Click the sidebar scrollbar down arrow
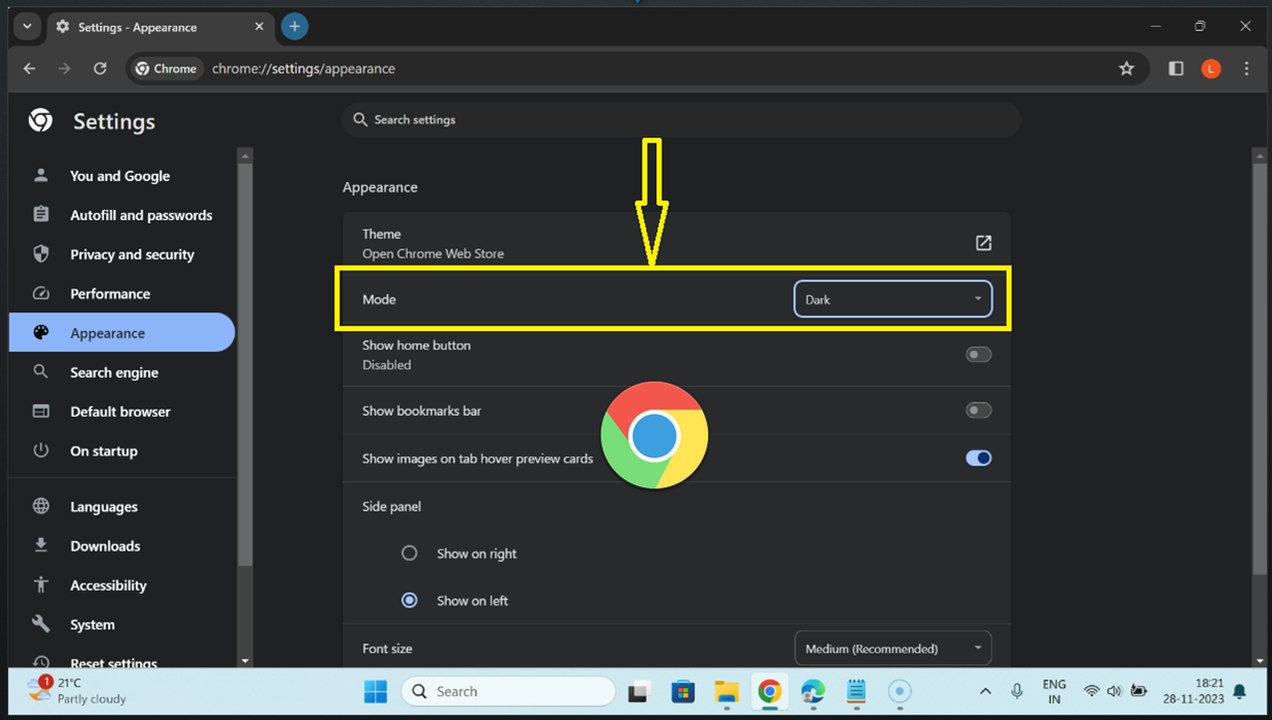Image resolution: width=1272 pixels, height=720 pixels. tap(245, 661)
